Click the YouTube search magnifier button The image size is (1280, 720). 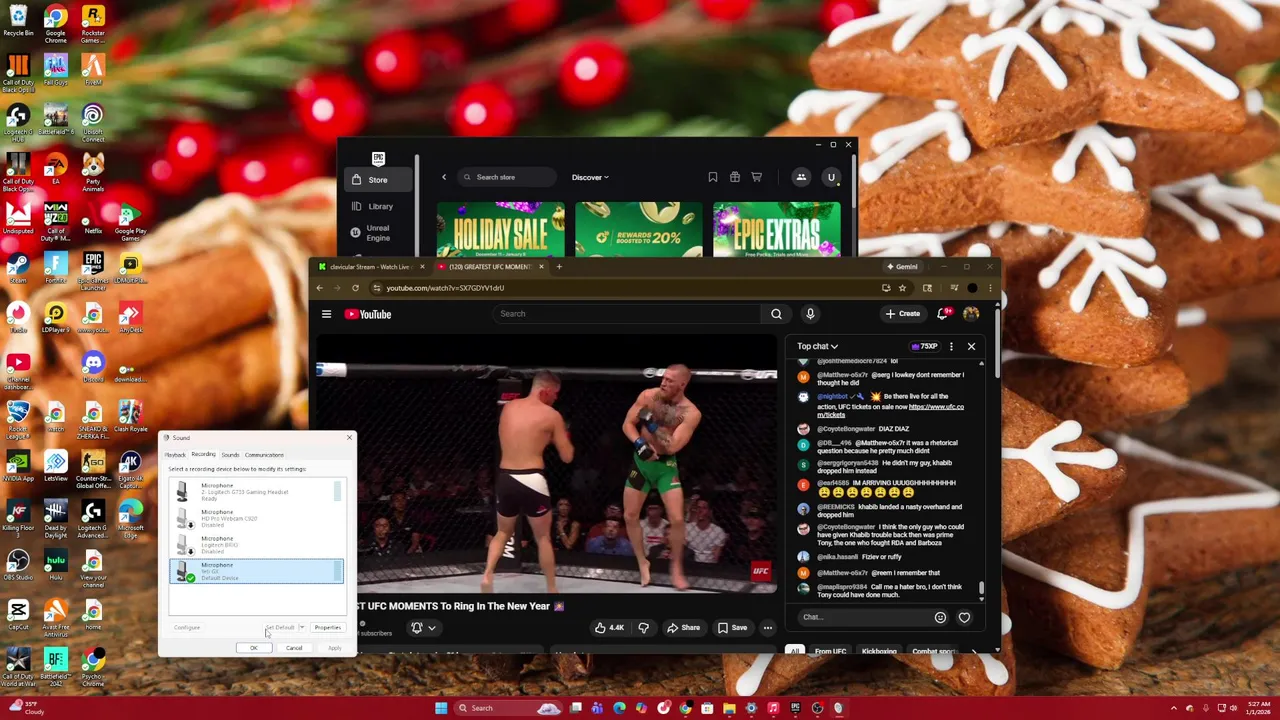pyautogui.click(x=776, y=314)
